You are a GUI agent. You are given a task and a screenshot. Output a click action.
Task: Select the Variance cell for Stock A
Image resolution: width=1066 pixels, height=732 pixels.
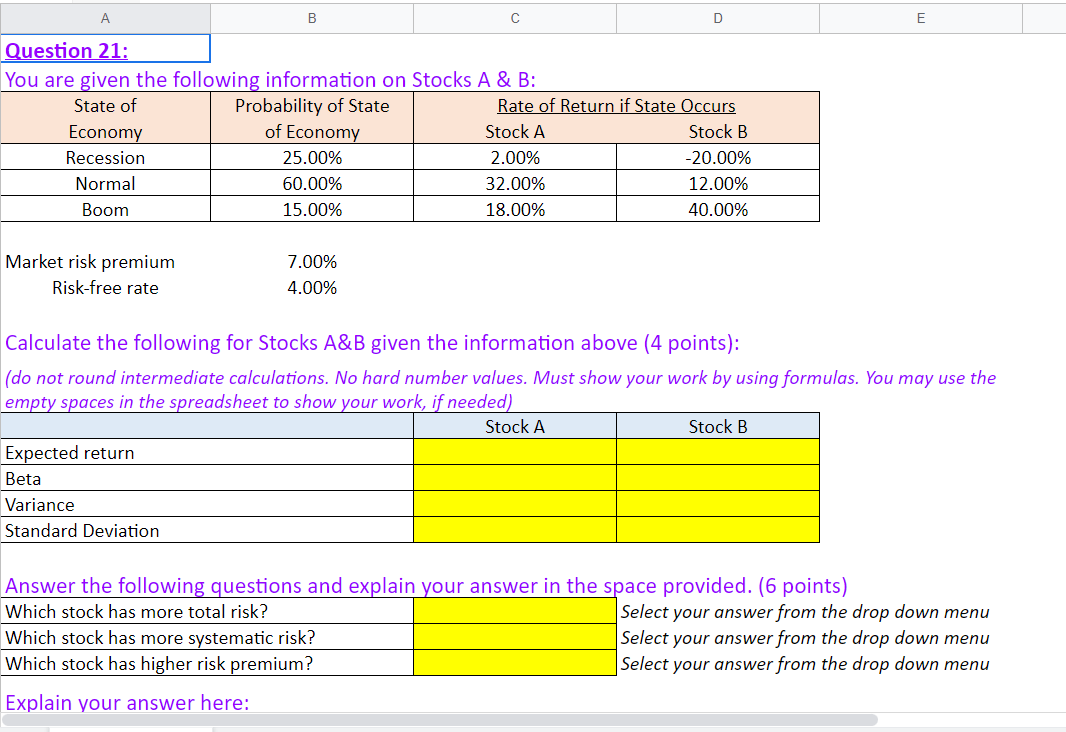click(x=515, y=504)
